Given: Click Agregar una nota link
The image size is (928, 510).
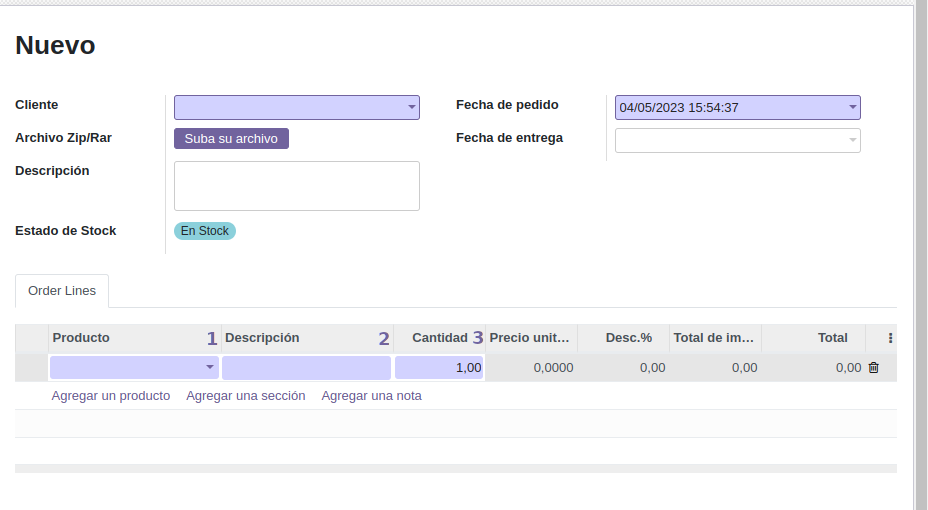Looking at the screenshot, I should point(371,396).
